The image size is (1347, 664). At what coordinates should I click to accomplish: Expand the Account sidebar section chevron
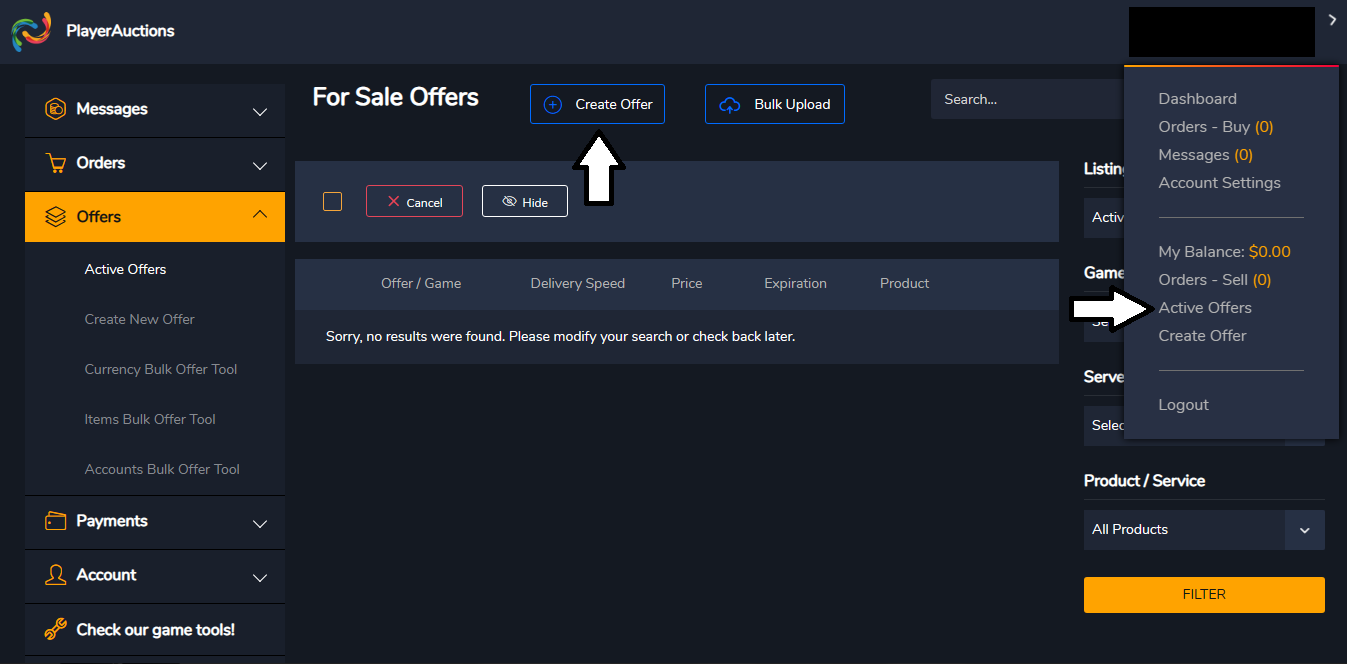[260, 578]
